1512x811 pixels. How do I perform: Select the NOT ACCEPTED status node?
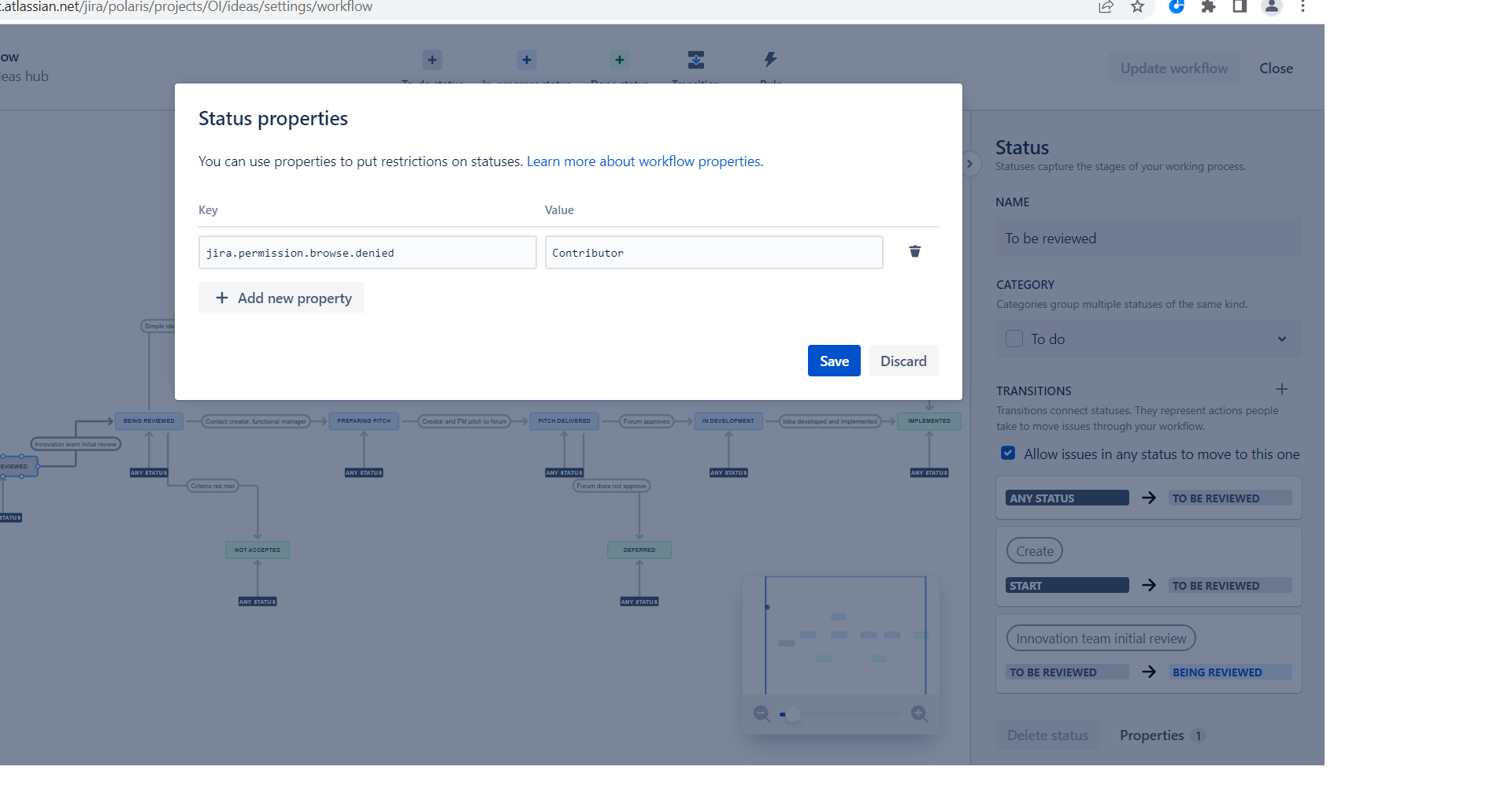258,550
